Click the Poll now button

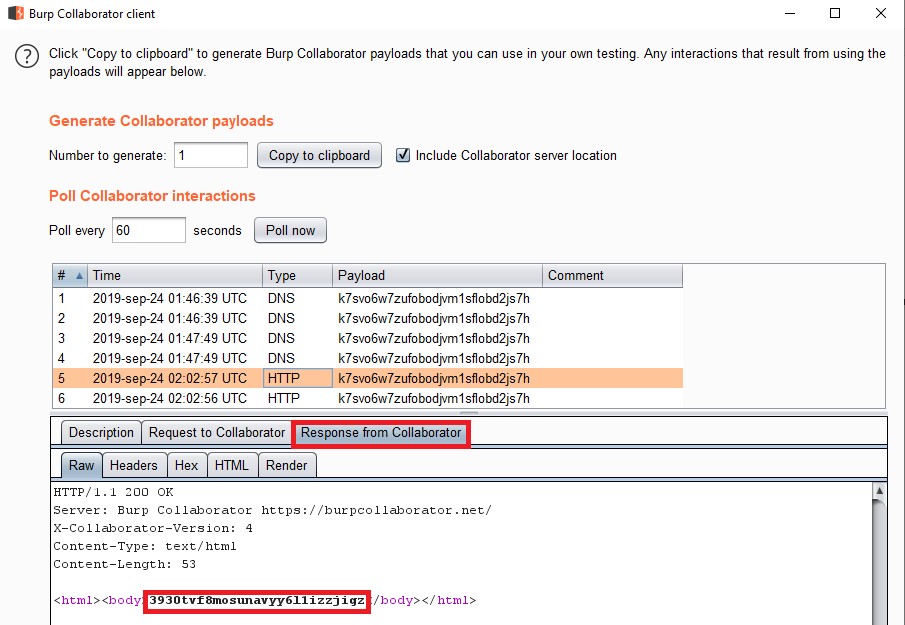coord(290,230)
